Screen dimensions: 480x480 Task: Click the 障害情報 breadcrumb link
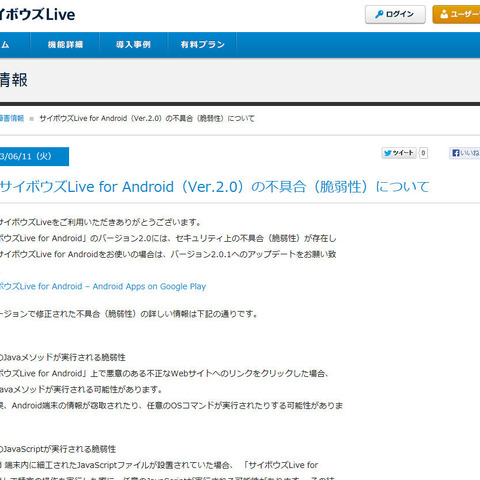coord(12,118)
